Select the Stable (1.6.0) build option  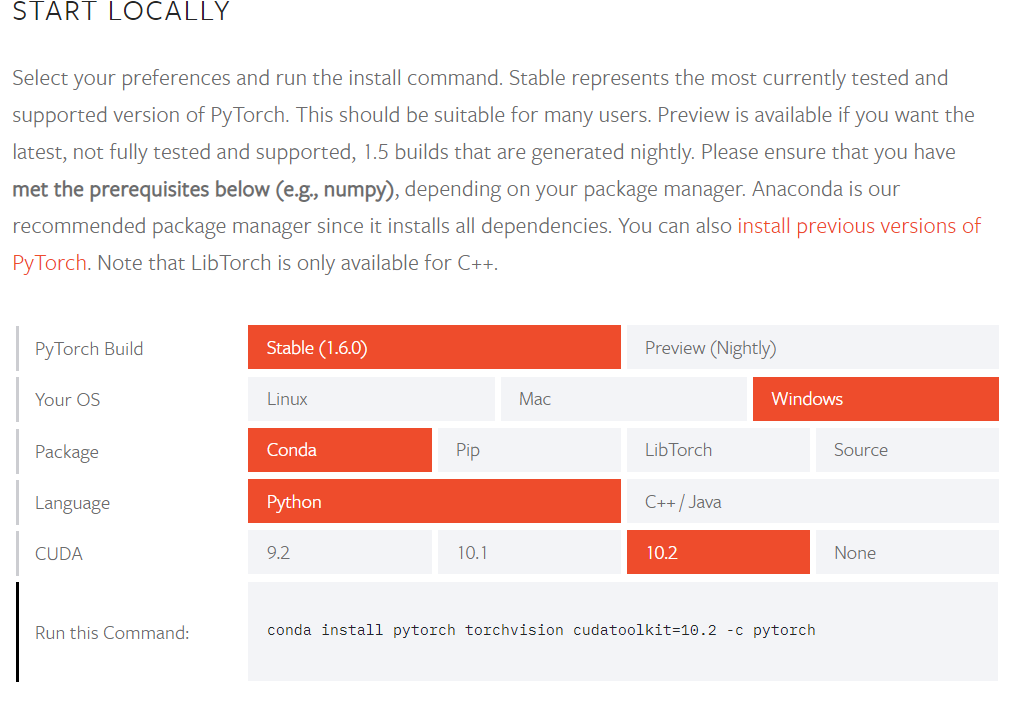[433, 348]
